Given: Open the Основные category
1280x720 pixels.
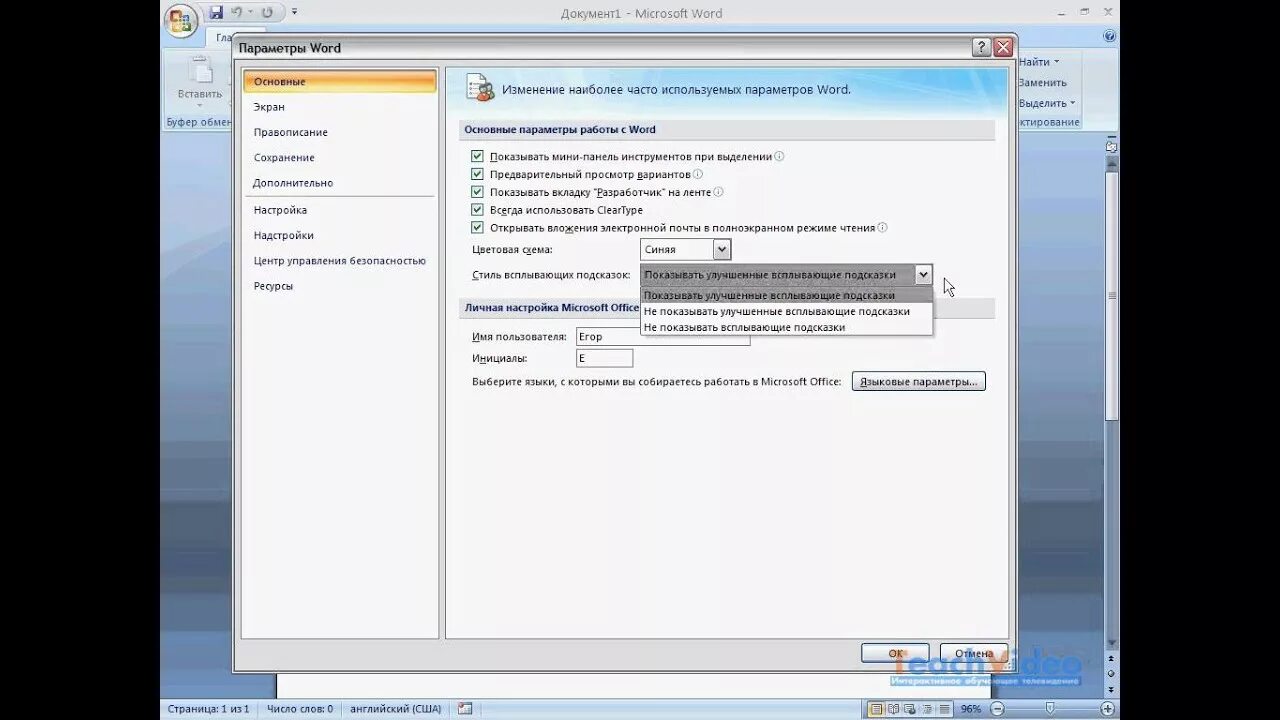Looking at the screenshot, I should click(x=340, y=82).
